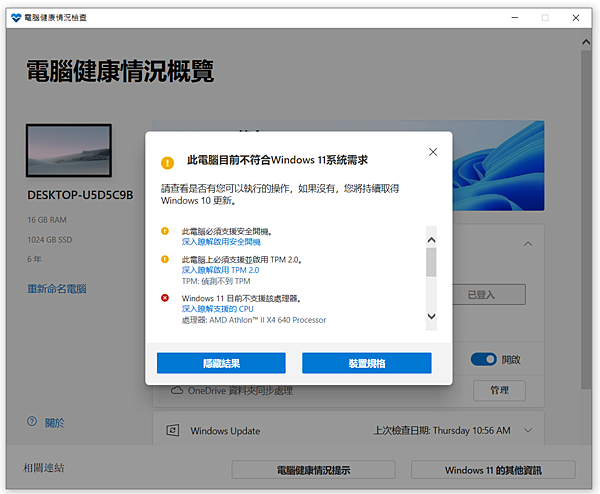The width and height of the screenshot is (600, 494).
Task: Click the dialog's scroll-down arrow
Action: pos(431,316)
